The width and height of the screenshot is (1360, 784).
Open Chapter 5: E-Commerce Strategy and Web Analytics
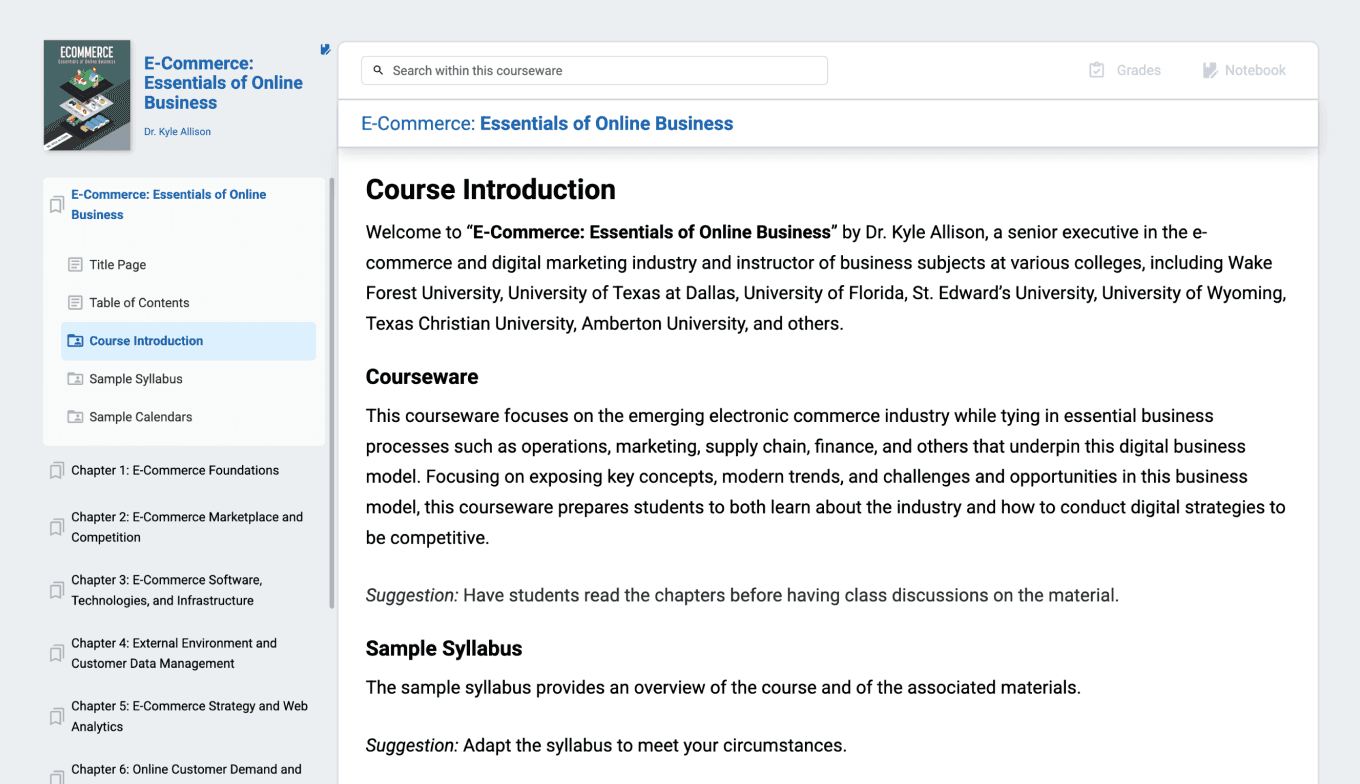[189, 716]
